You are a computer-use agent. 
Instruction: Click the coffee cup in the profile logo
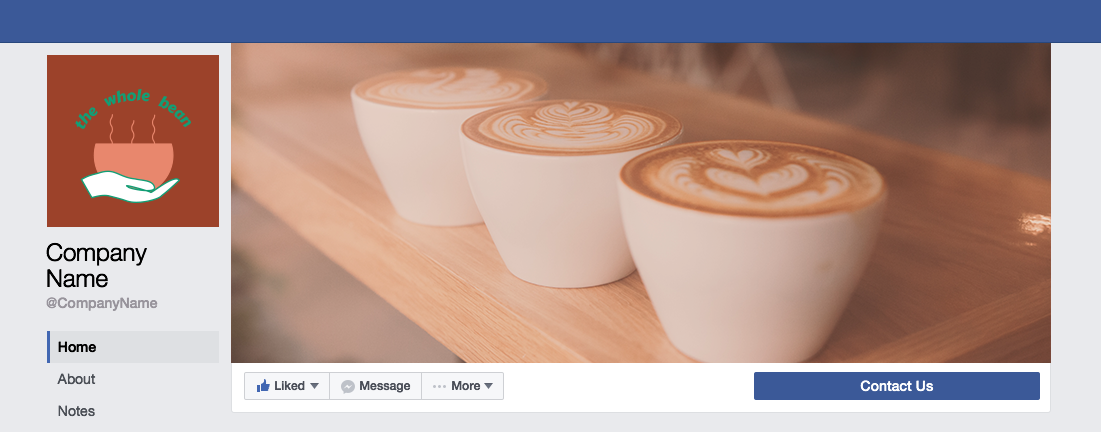coord(133,161)
